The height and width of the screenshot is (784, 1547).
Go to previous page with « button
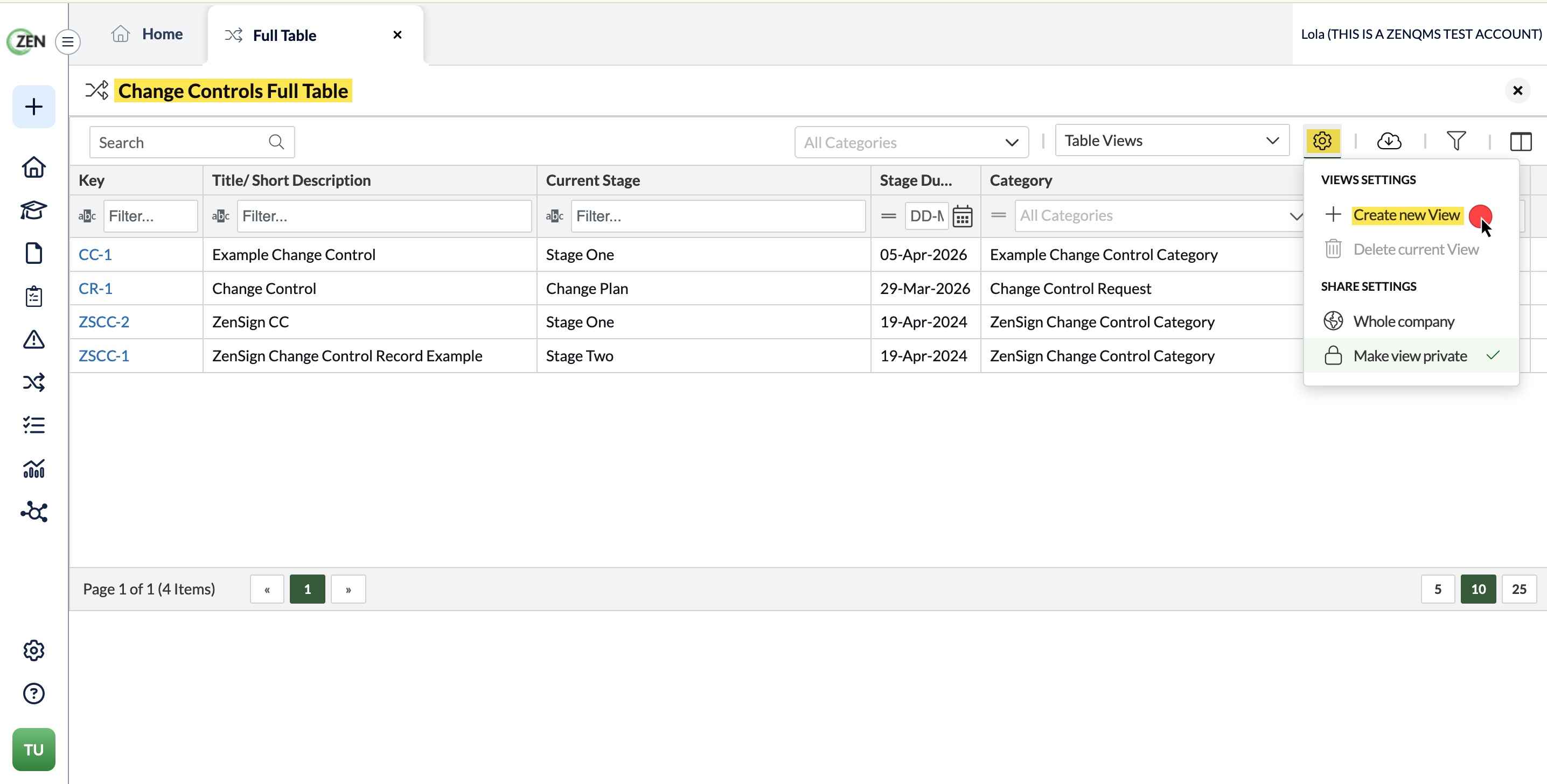coord(267,590)
